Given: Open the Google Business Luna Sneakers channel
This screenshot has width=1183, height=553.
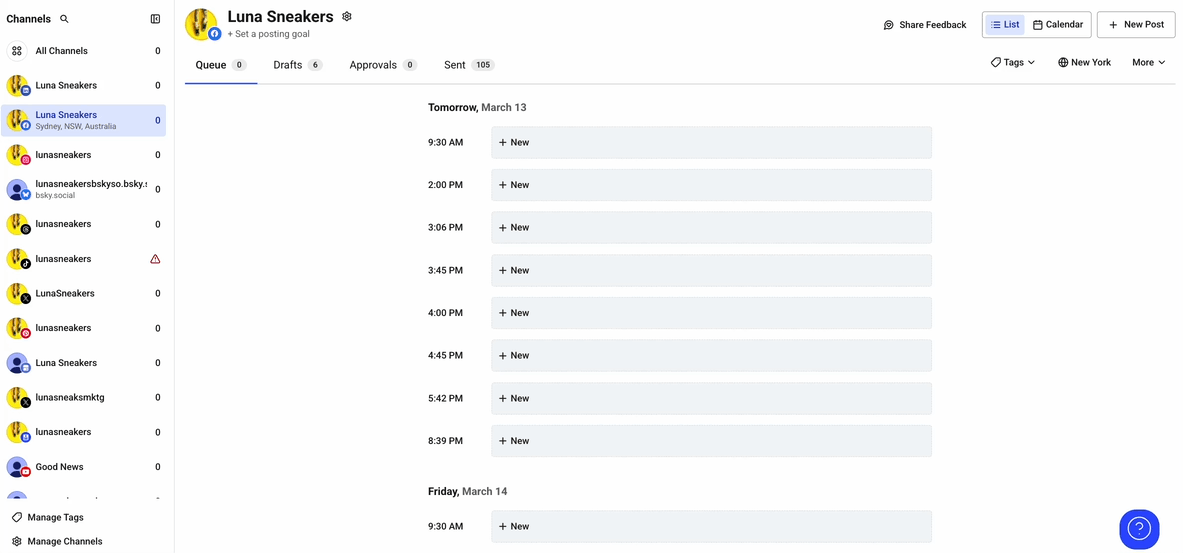Looking at the screenshot, I should click(83, 363).
